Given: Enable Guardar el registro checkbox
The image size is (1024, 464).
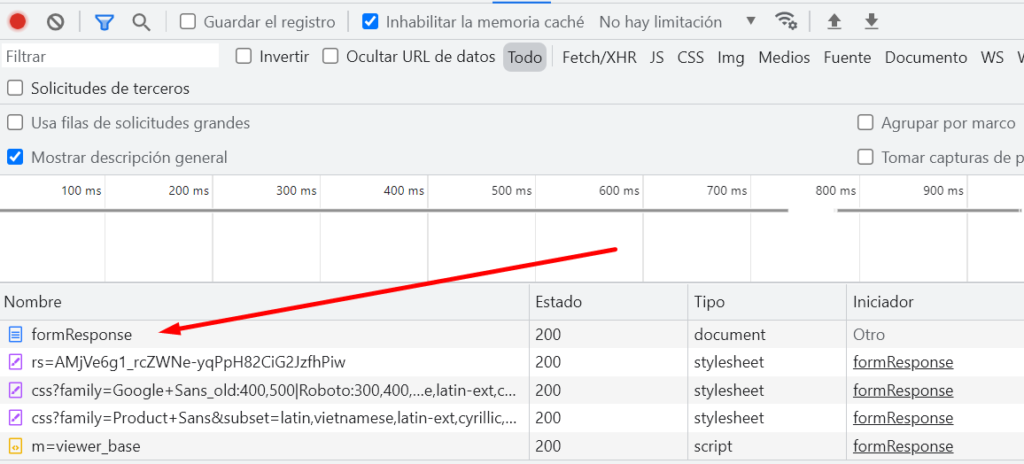Looking at the screenshot, I should click(188, 22).
